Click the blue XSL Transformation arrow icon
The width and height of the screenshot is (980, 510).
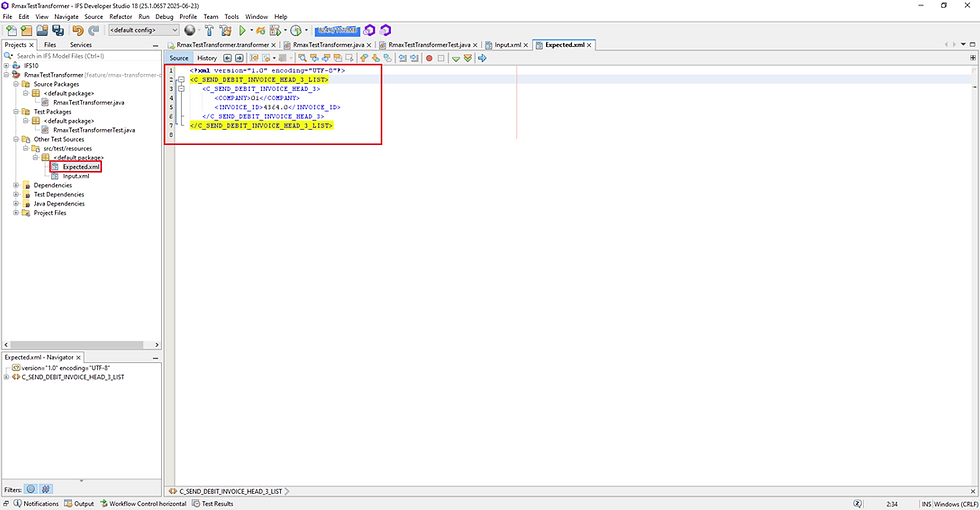[482, 58]
